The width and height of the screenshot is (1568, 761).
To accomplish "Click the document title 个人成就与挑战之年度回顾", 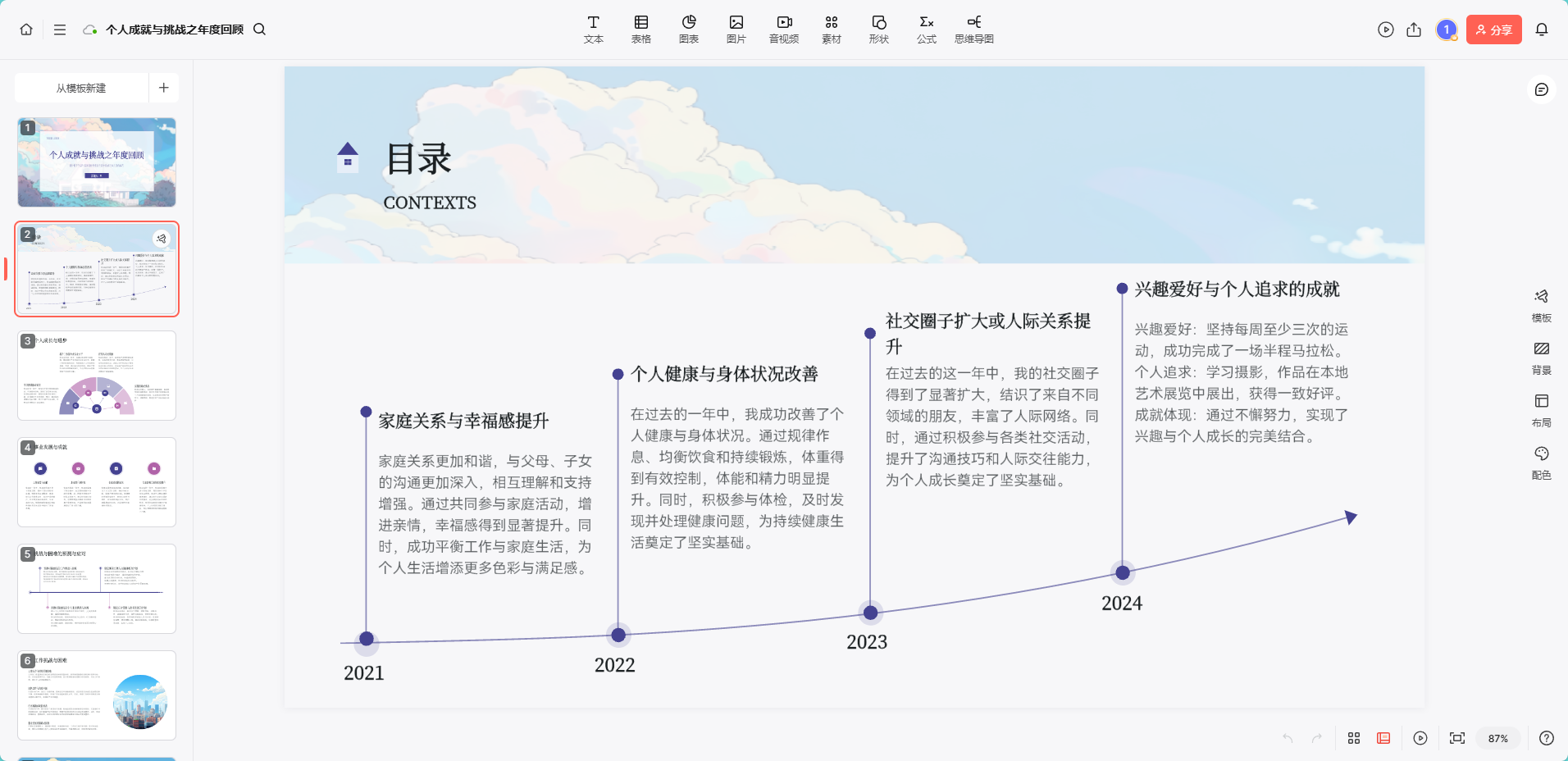I will [x=175, y=30].
